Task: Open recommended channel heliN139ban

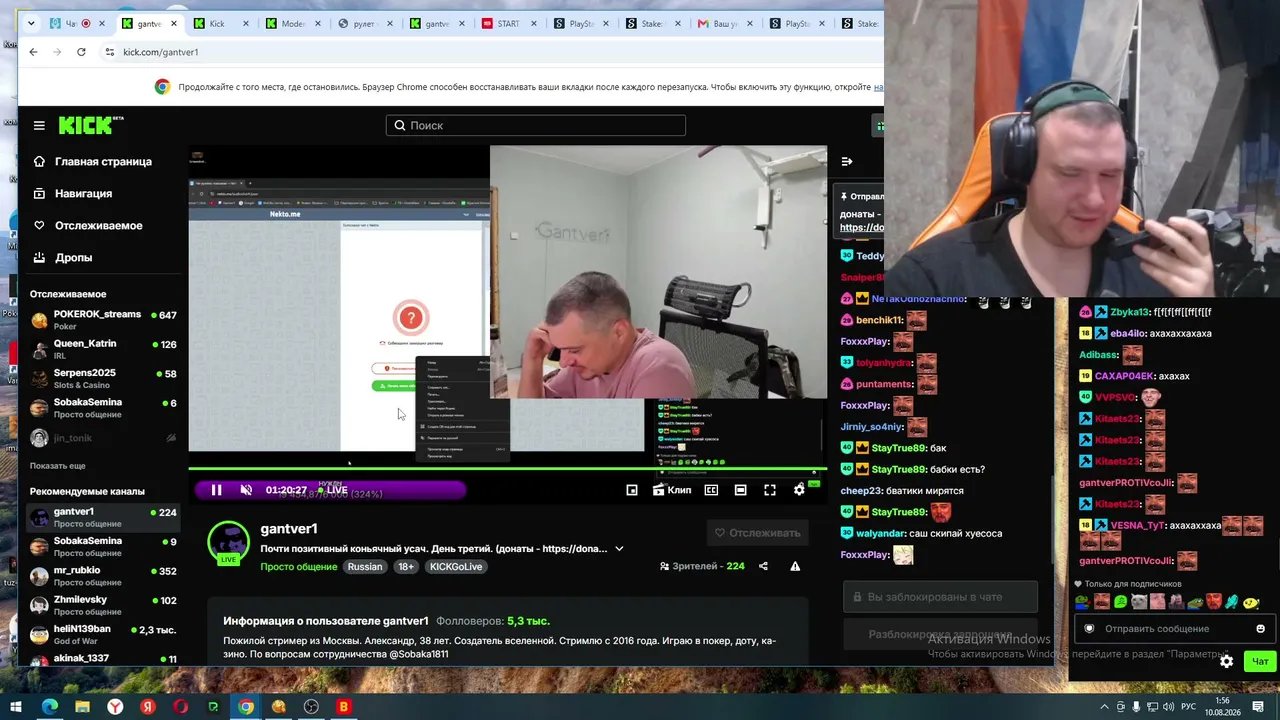Action: pyautogui.click(x=103, y=634)
